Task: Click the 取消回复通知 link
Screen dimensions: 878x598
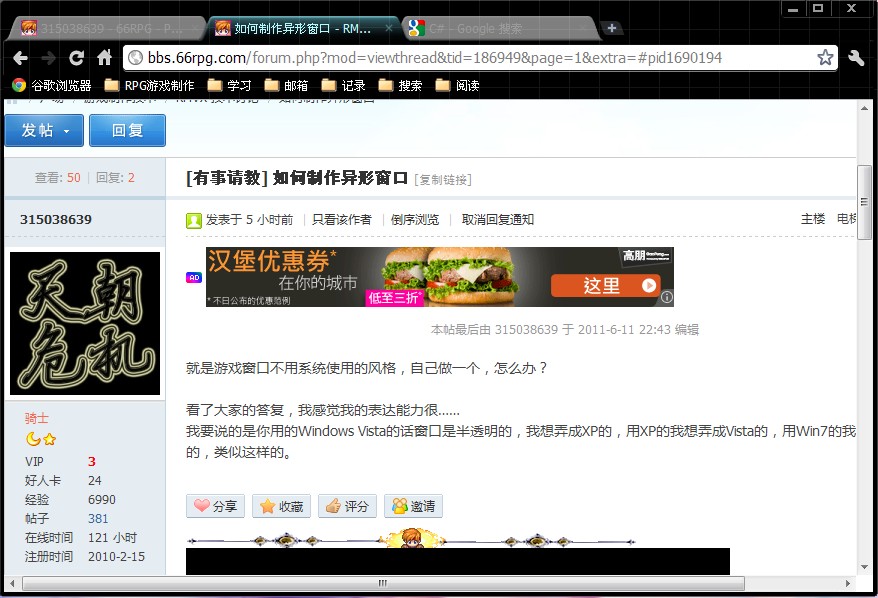Action: (x=498, y=219)
